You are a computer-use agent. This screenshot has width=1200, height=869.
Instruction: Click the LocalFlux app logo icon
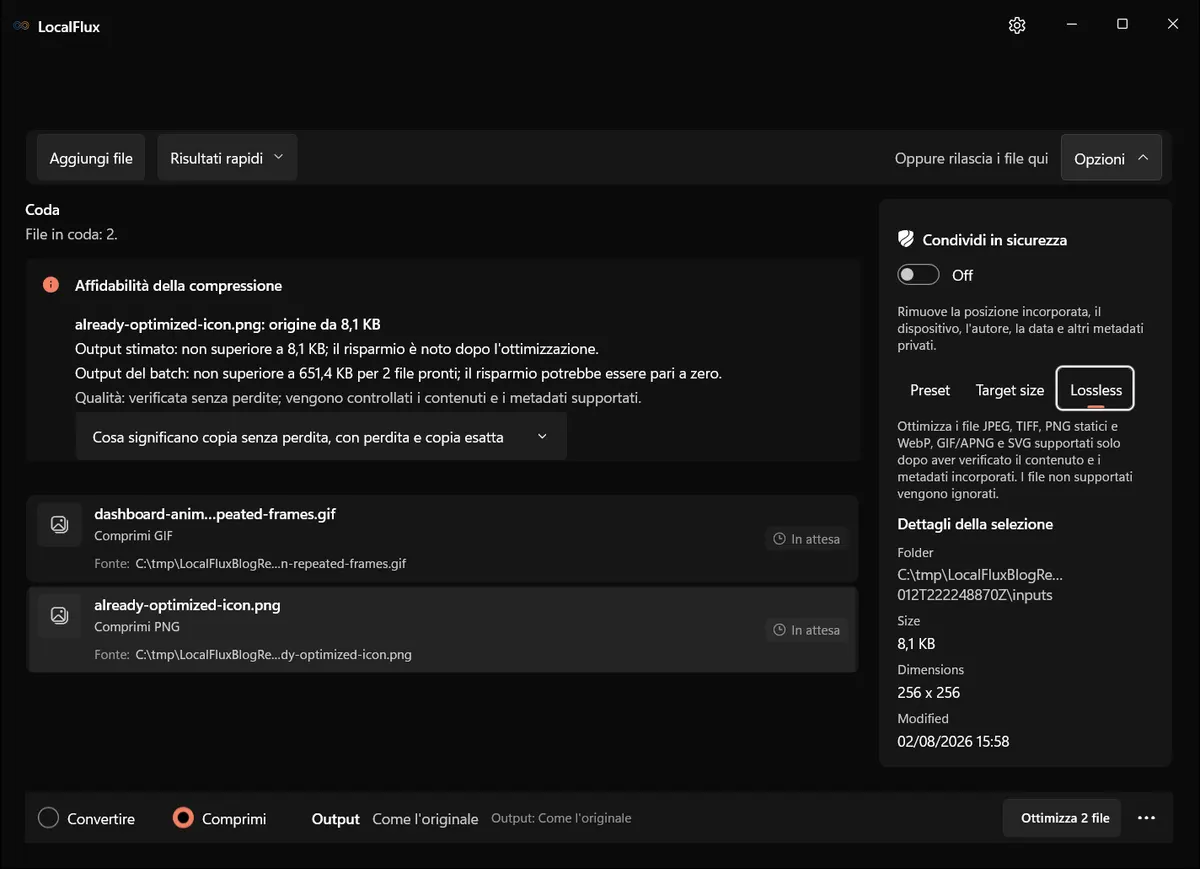[21, 26]
